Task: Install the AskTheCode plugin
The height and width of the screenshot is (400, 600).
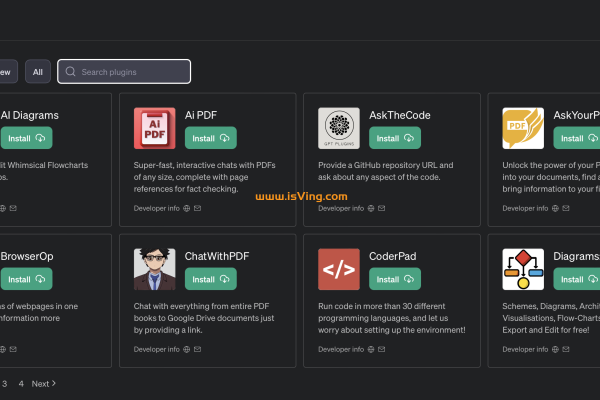Action: [x=395, y=138]
